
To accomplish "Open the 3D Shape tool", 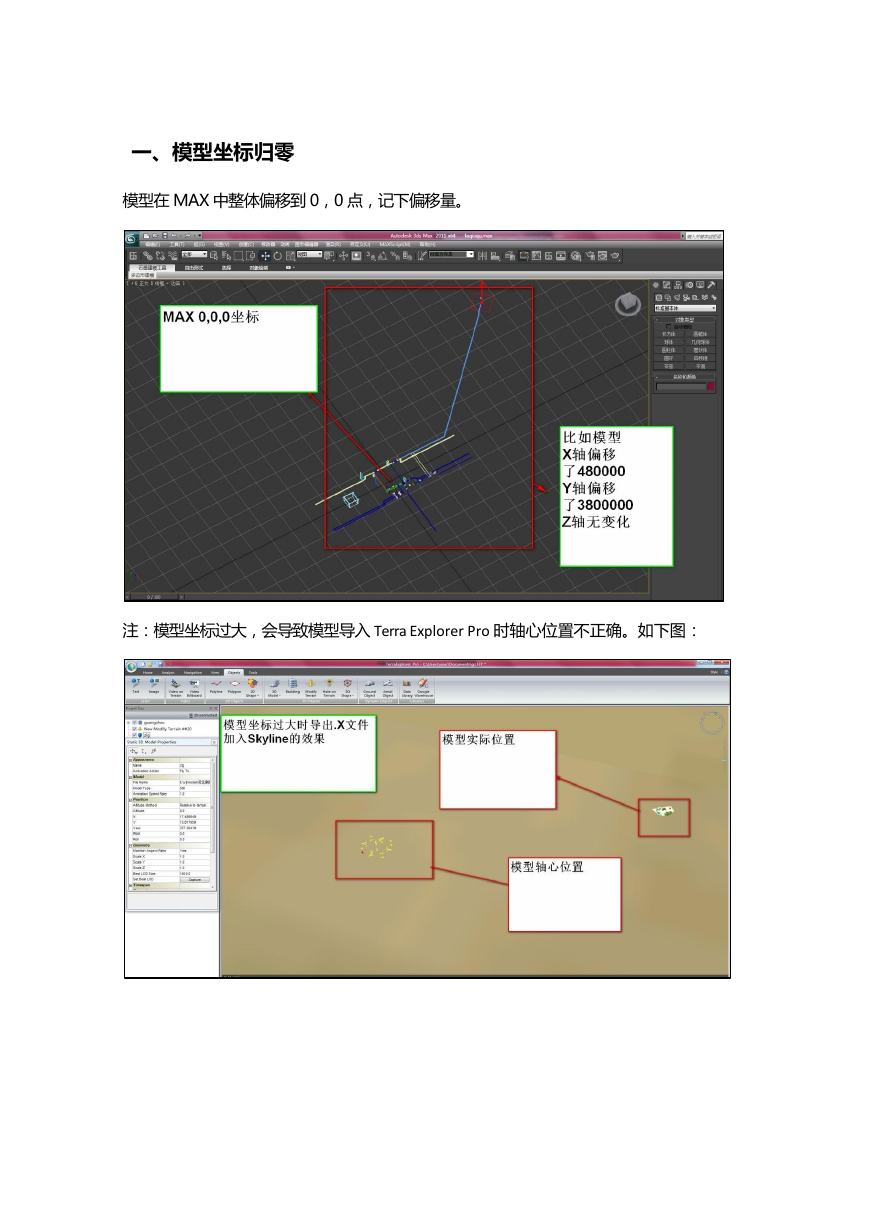I will pos(347,688).
